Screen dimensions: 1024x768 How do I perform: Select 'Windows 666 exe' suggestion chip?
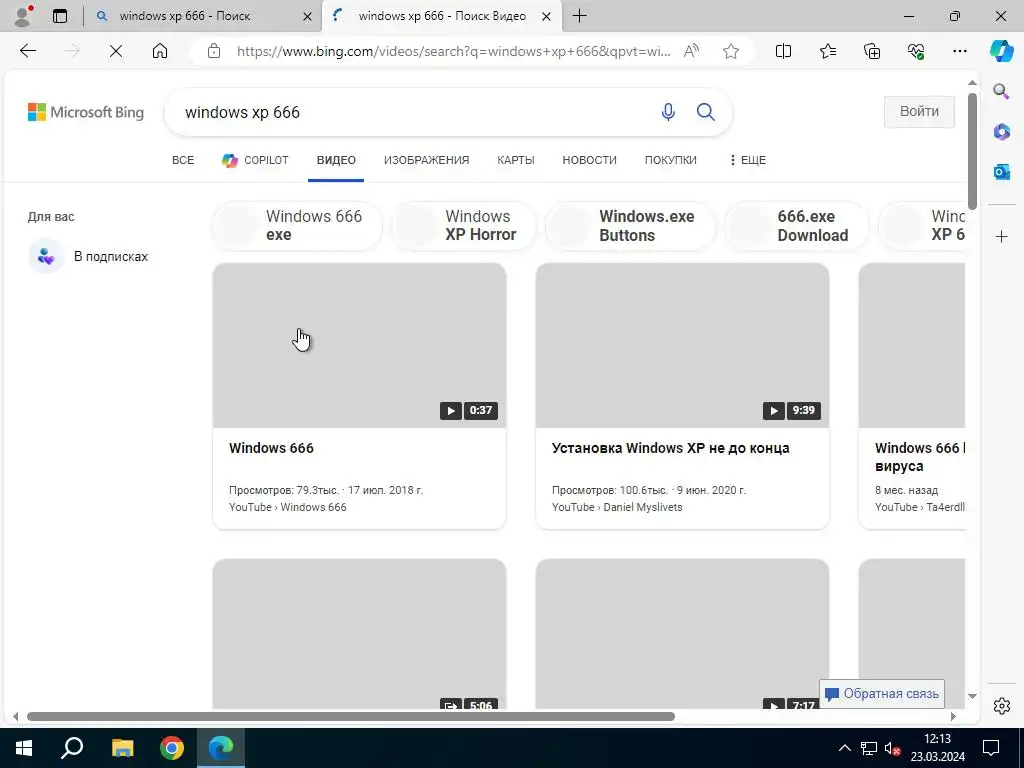tap(297, 226)
